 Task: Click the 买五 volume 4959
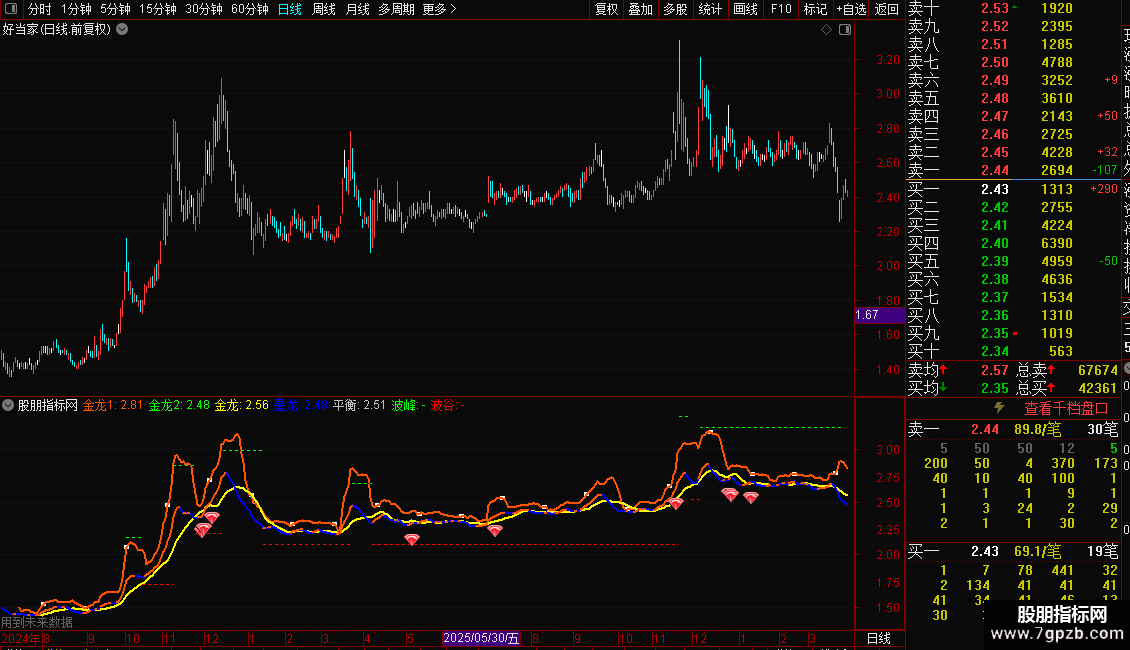point(1057,261)
